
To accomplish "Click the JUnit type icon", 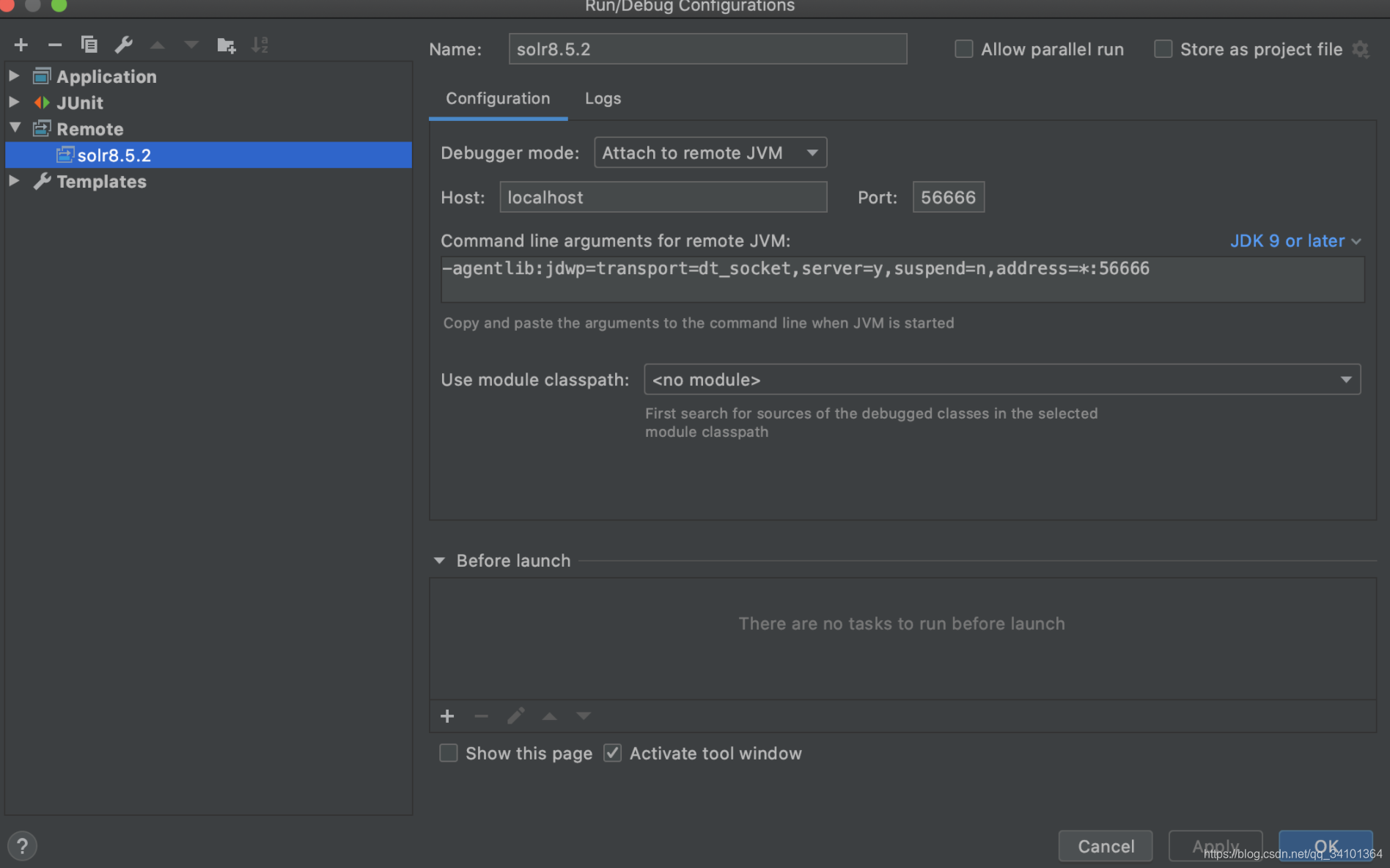I will coord(42,103).
